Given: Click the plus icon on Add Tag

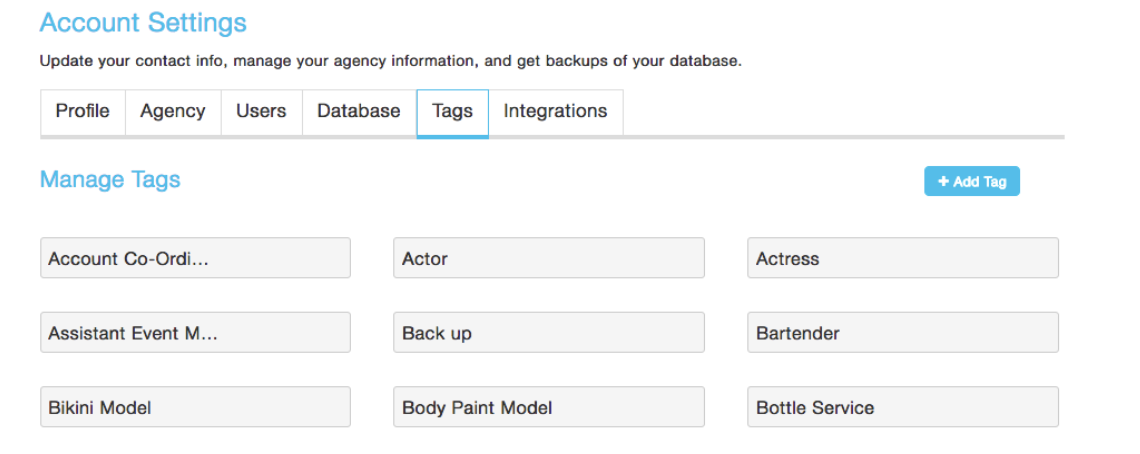Looking at the screenshot, I should 943,181.
